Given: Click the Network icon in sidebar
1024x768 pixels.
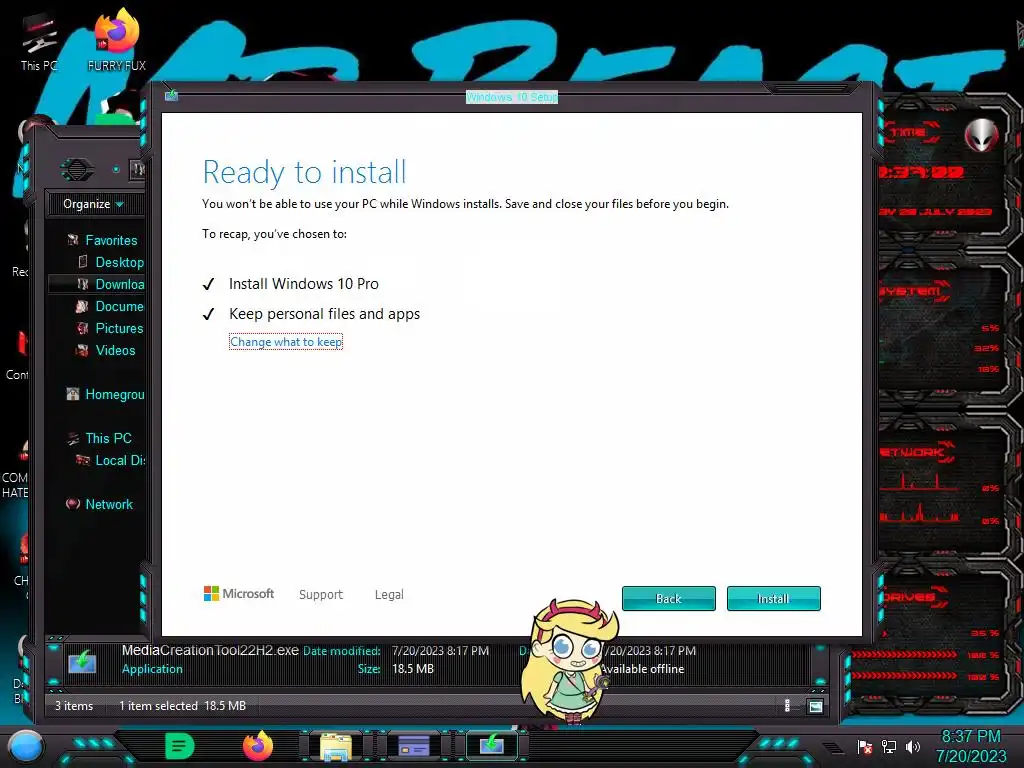Looking at the screenshot, I should tap(73, 504).
